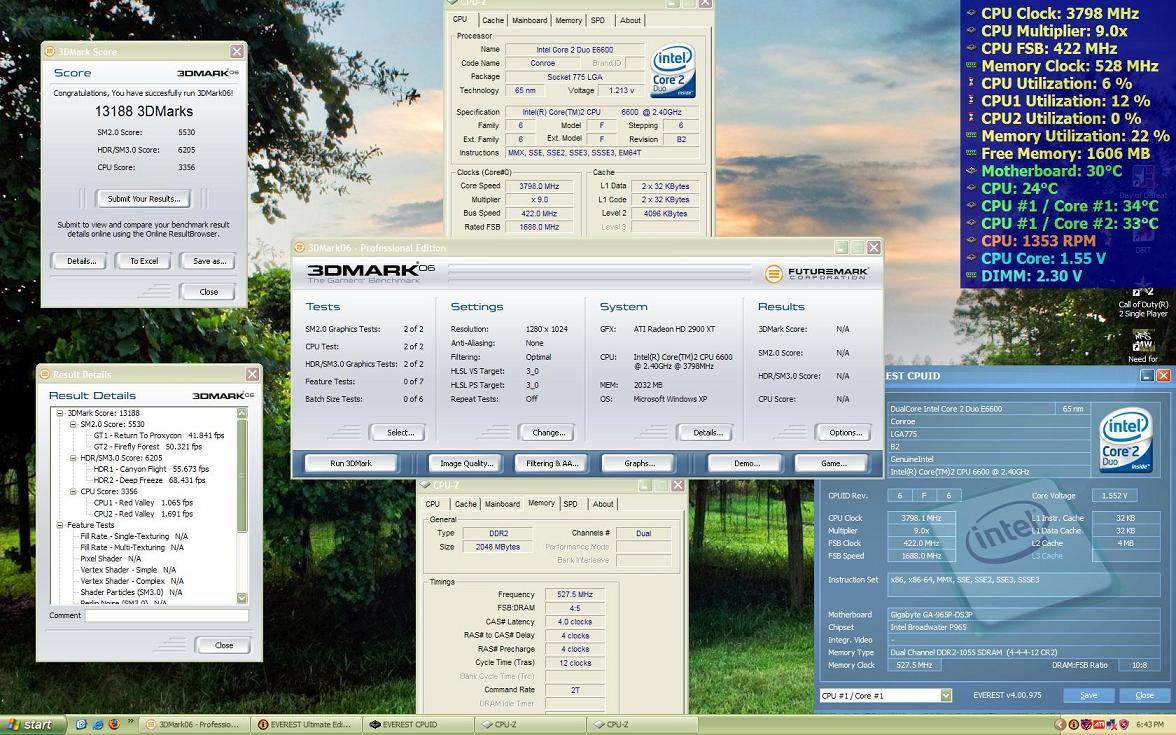Click the Demo button
The width and height of the screenshot is (1176, 735).
tap(746, 464)
